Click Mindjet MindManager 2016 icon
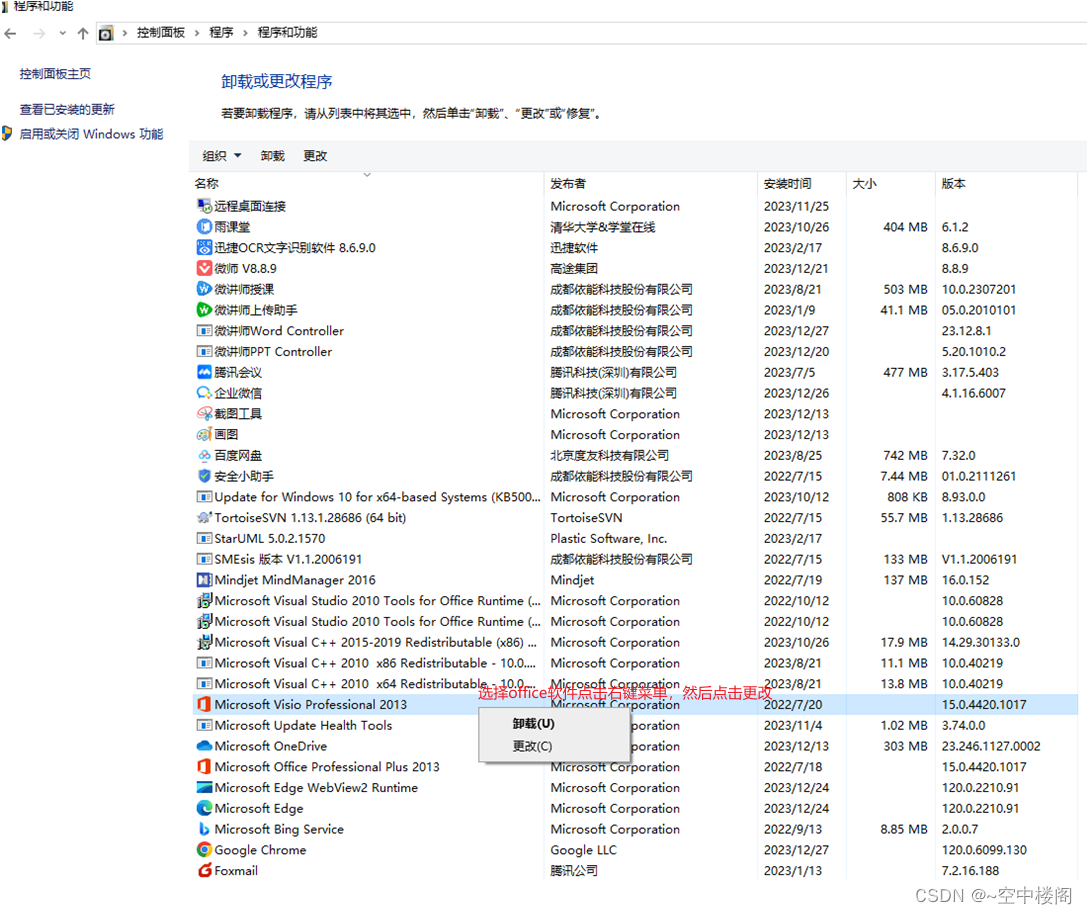1087x914 pixels. pos(204,580)
